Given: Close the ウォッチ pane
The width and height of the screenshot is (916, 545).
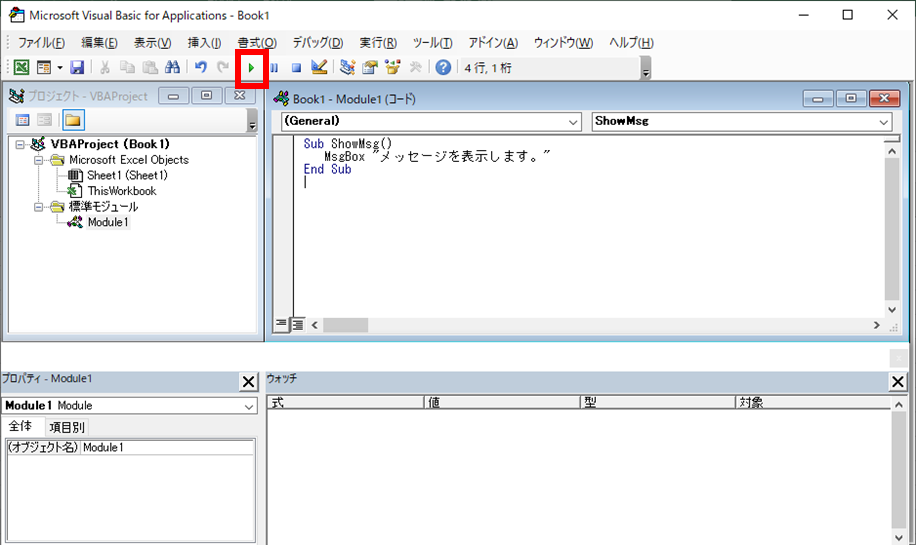Looking at the screenshot, I should 898,382.
